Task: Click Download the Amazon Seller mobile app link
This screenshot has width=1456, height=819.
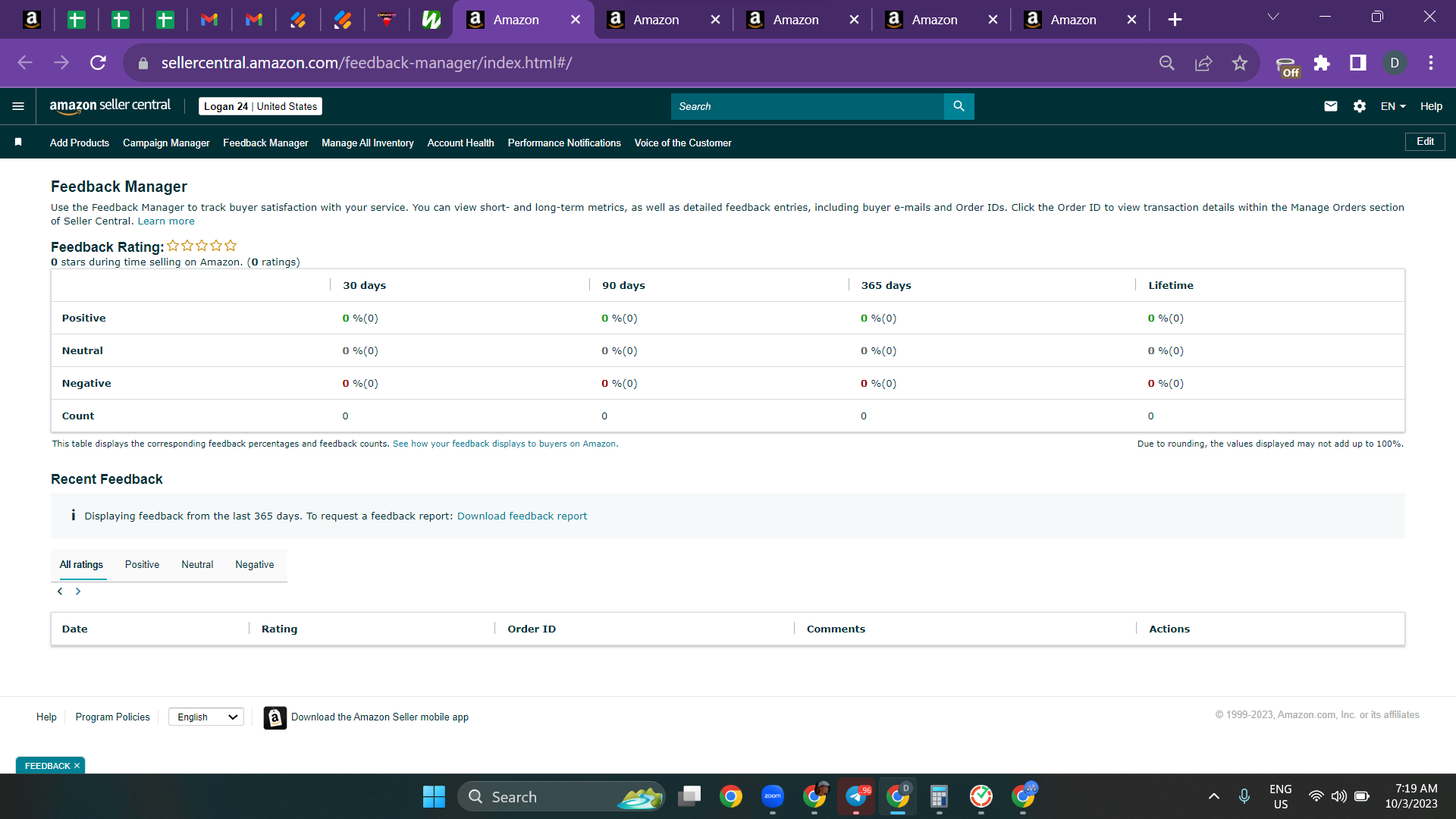Action: (380, 717)
